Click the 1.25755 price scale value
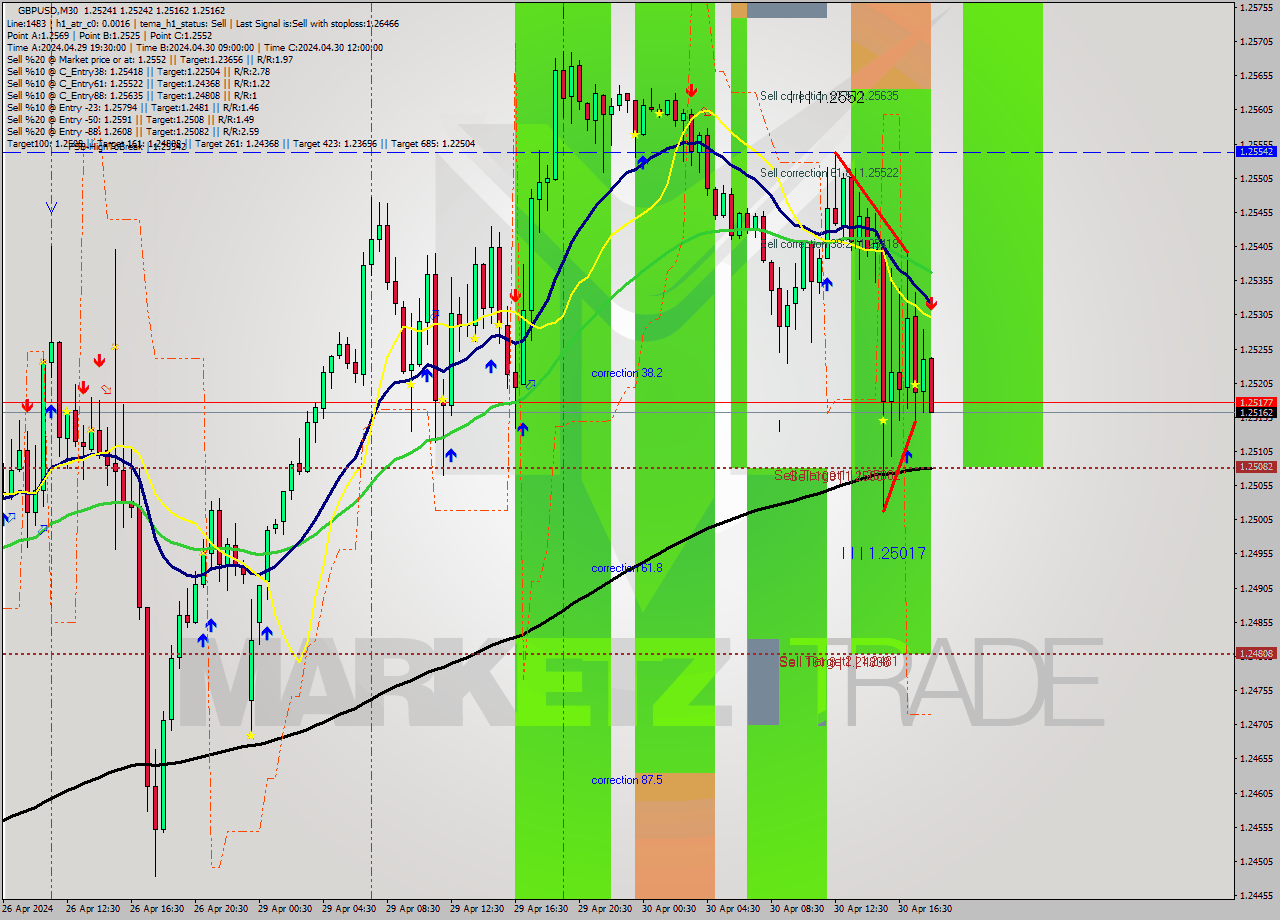The height and width of the screenshot is (920, 1280). point(1256,7)
